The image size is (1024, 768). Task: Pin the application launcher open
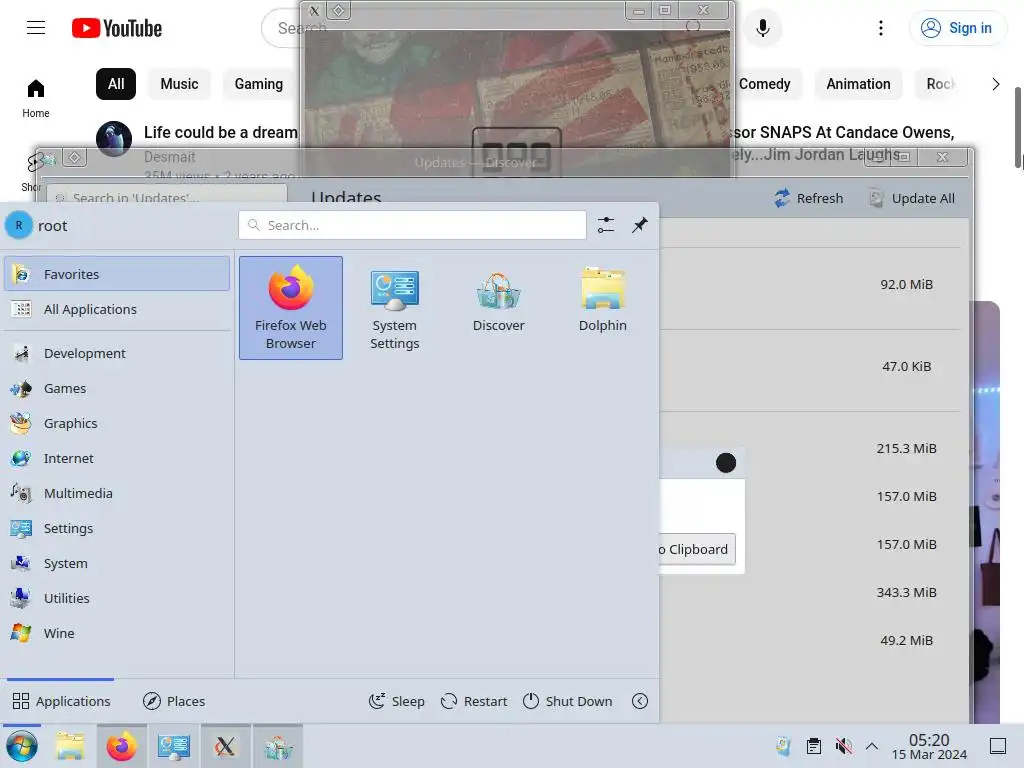[x=639, y=225]
